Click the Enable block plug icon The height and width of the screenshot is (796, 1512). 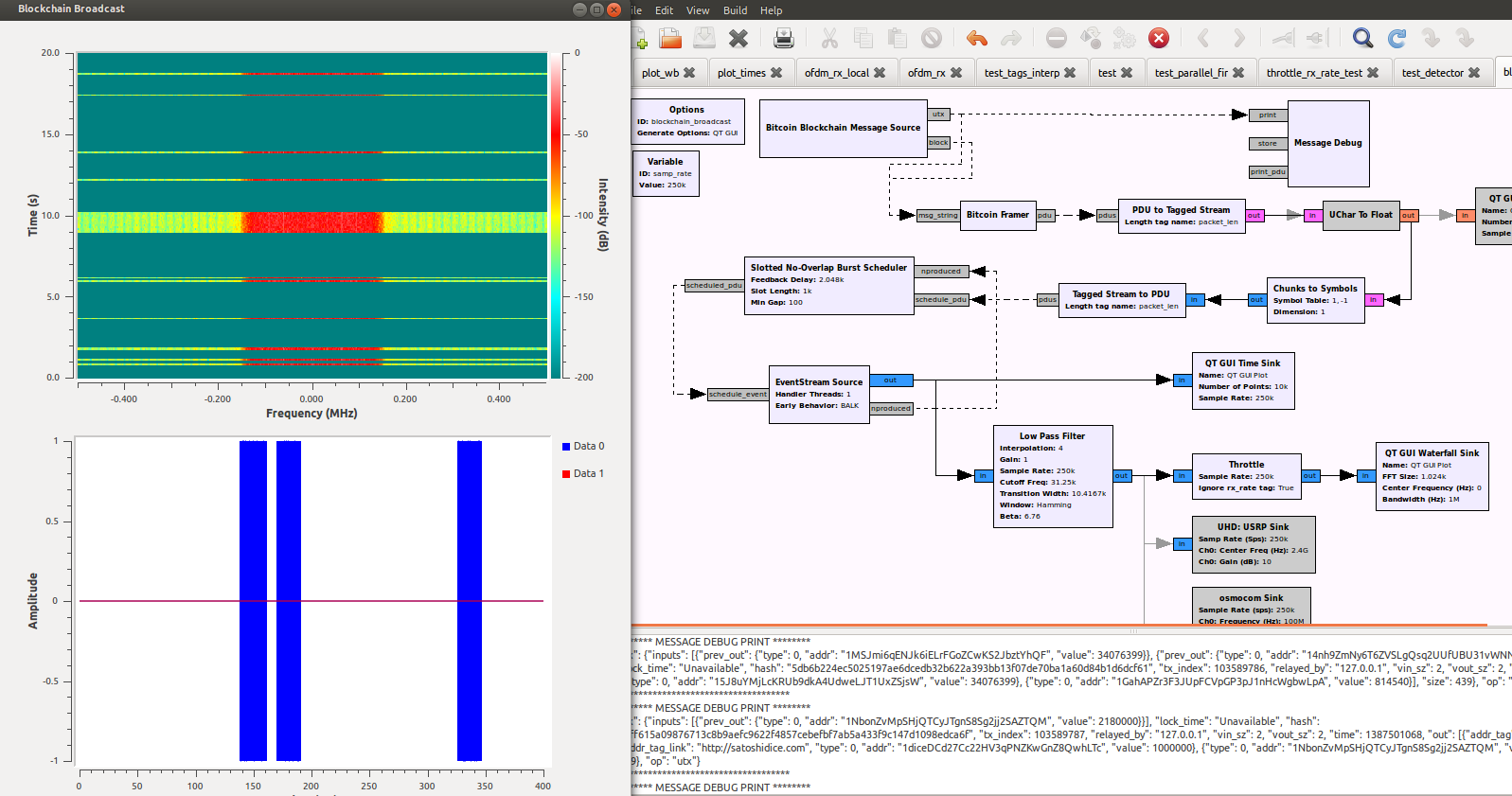click(1283, 38)
